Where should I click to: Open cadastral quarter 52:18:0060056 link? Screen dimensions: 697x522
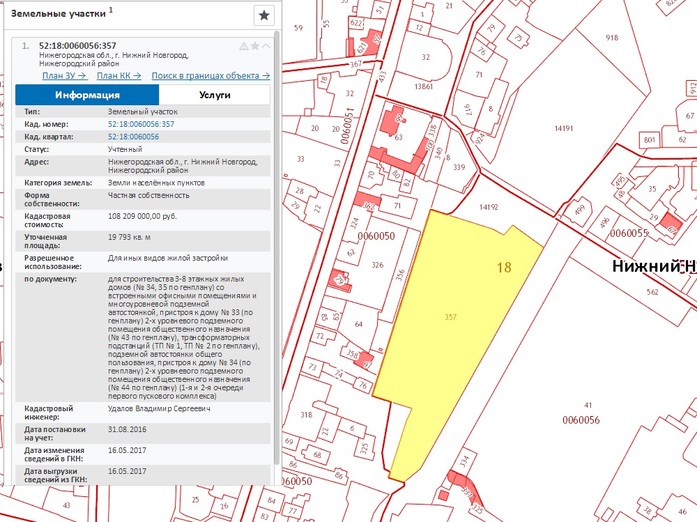[133, 136]
